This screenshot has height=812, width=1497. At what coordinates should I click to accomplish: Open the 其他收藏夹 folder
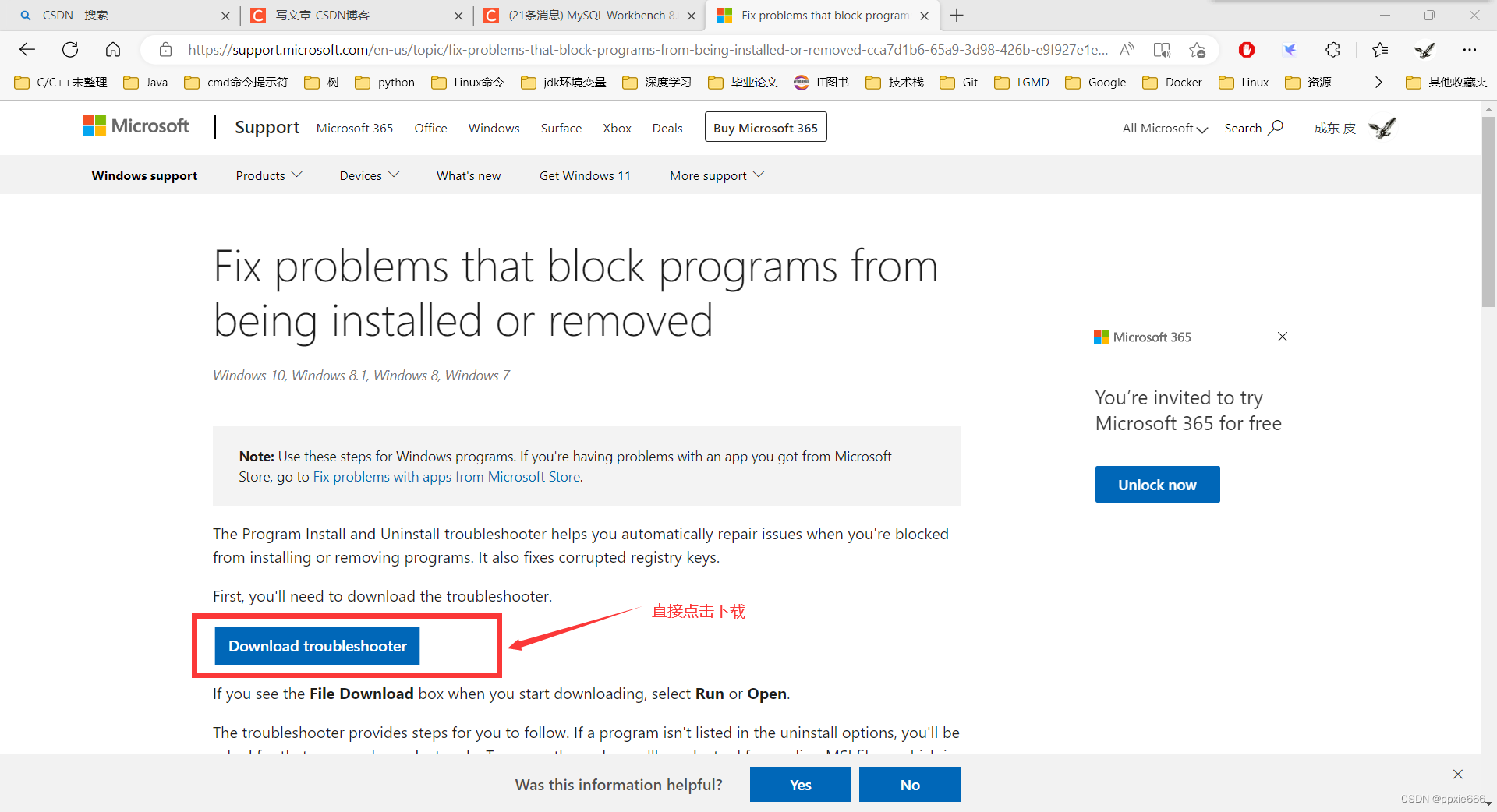[1446, 83]
